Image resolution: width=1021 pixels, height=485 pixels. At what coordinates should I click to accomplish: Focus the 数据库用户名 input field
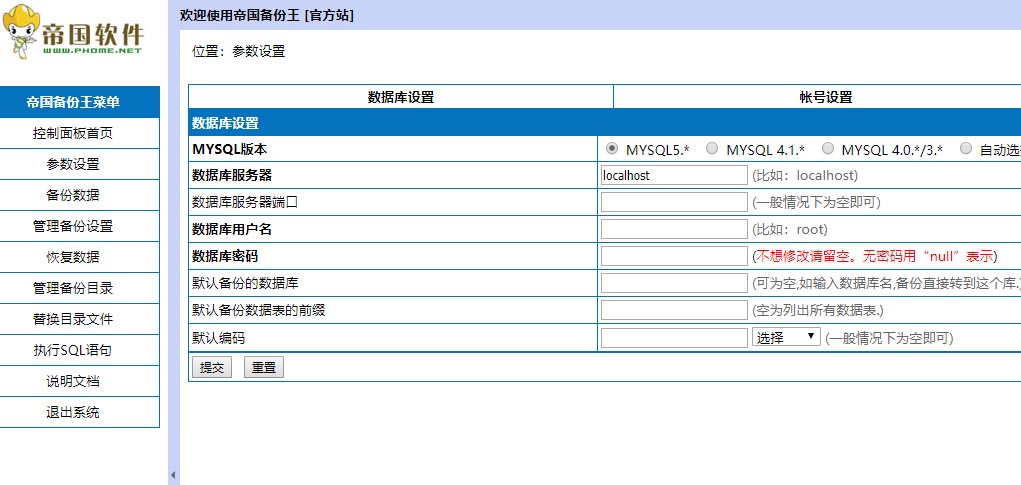674,229
